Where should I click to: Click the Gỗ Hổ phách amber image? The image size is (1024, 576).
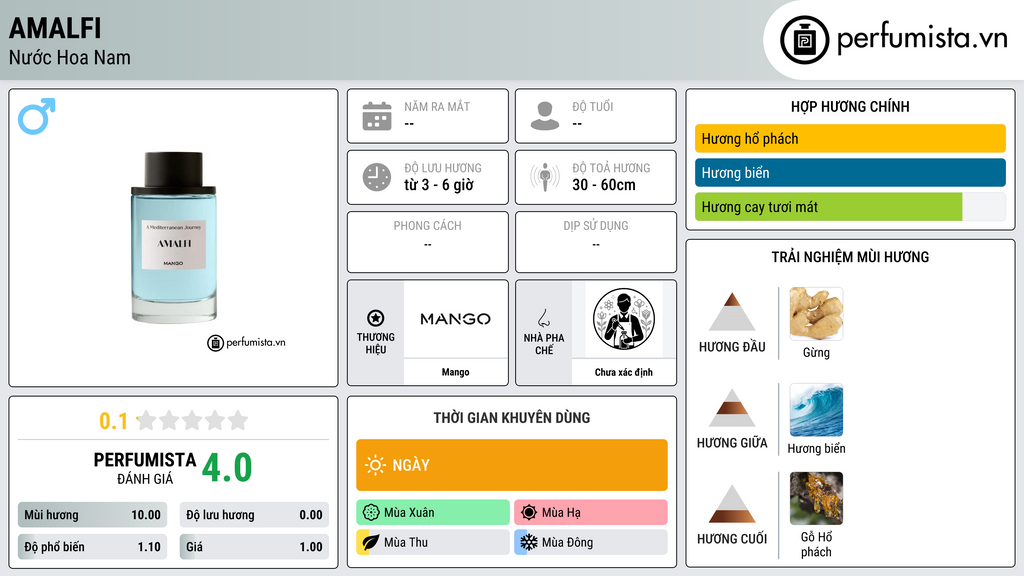click(x=816, y=498)
